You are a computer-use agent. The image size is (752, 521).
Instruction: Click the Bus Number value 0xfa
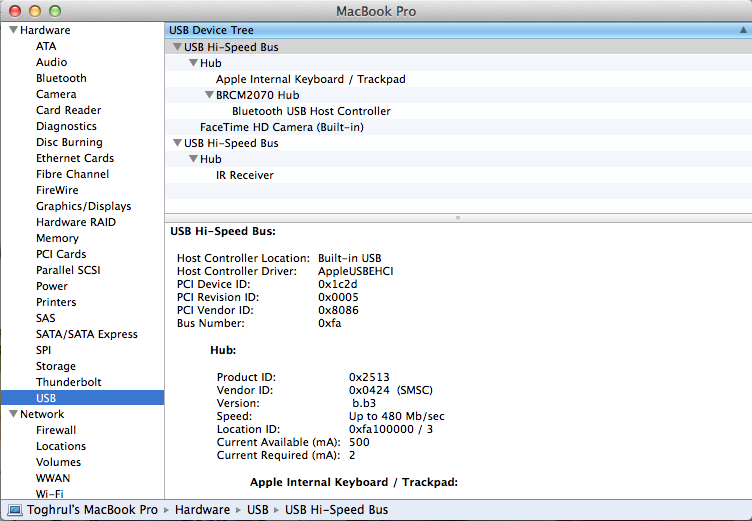(x=329, y=323)
